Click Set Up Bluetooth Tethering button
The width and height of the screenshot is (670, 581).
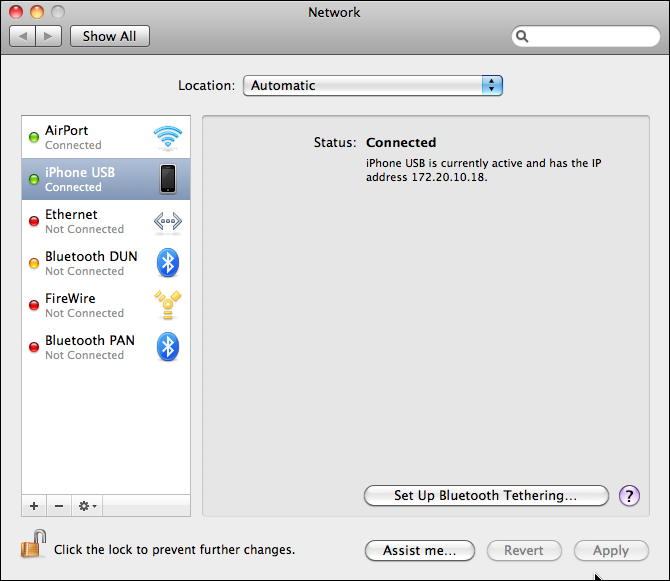click(x=486, y=496)
